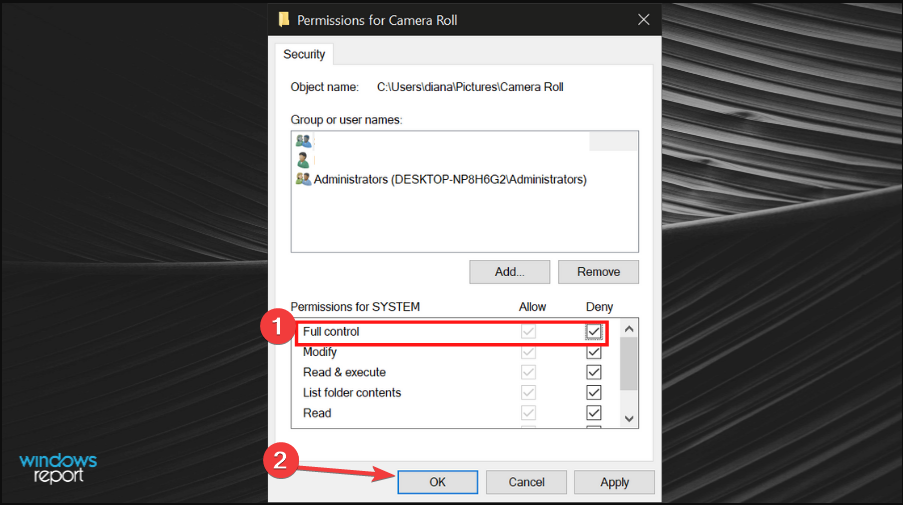The image size is (903, 505).
Task: Toggle Deny for List folder contents
Action: tap(593, 393)
